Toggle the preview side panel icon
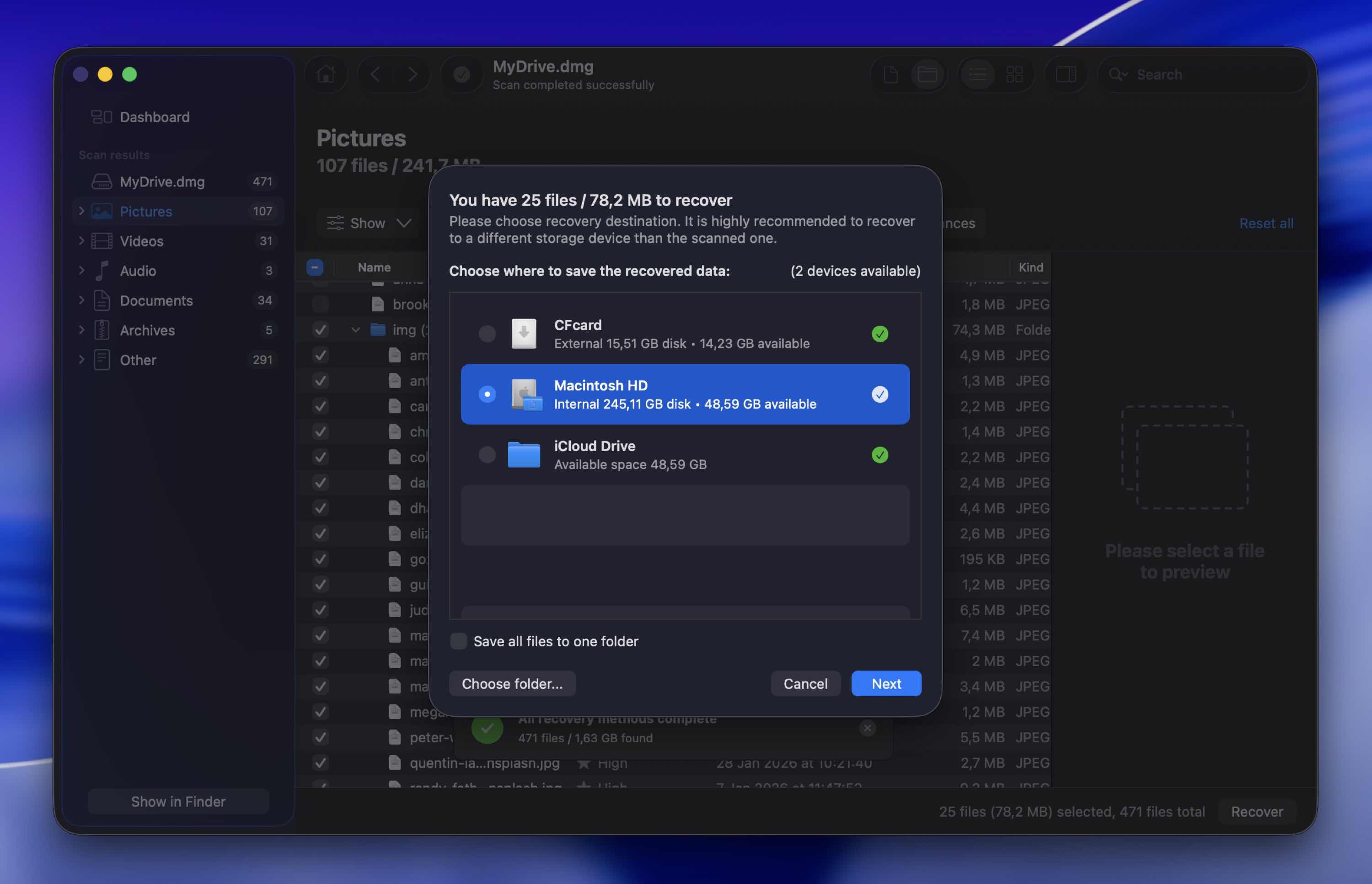The width and height of the screenshot is (1372, 884). [1066, 75]
